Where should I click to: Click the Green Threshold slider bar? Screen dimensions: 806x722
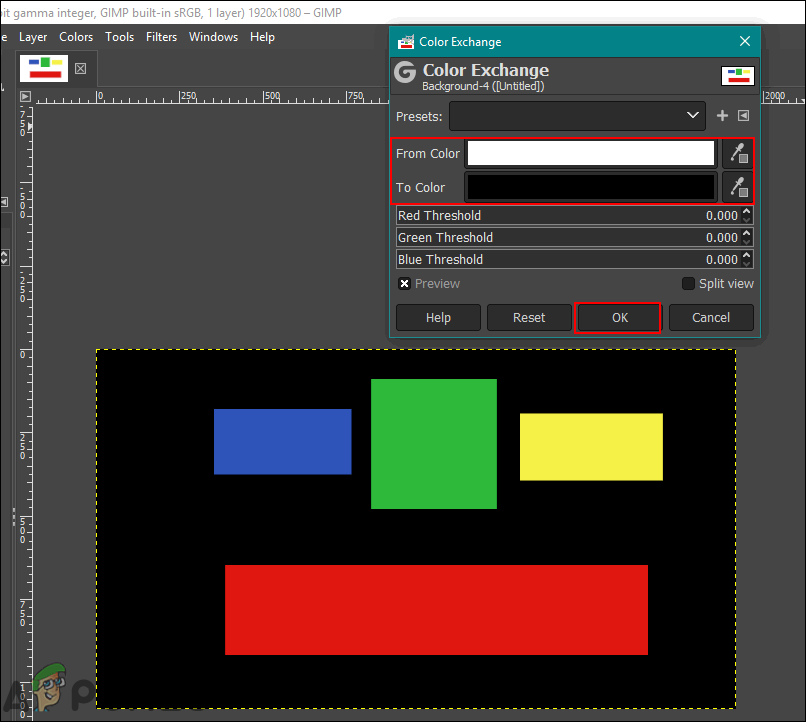click(560, 237)
